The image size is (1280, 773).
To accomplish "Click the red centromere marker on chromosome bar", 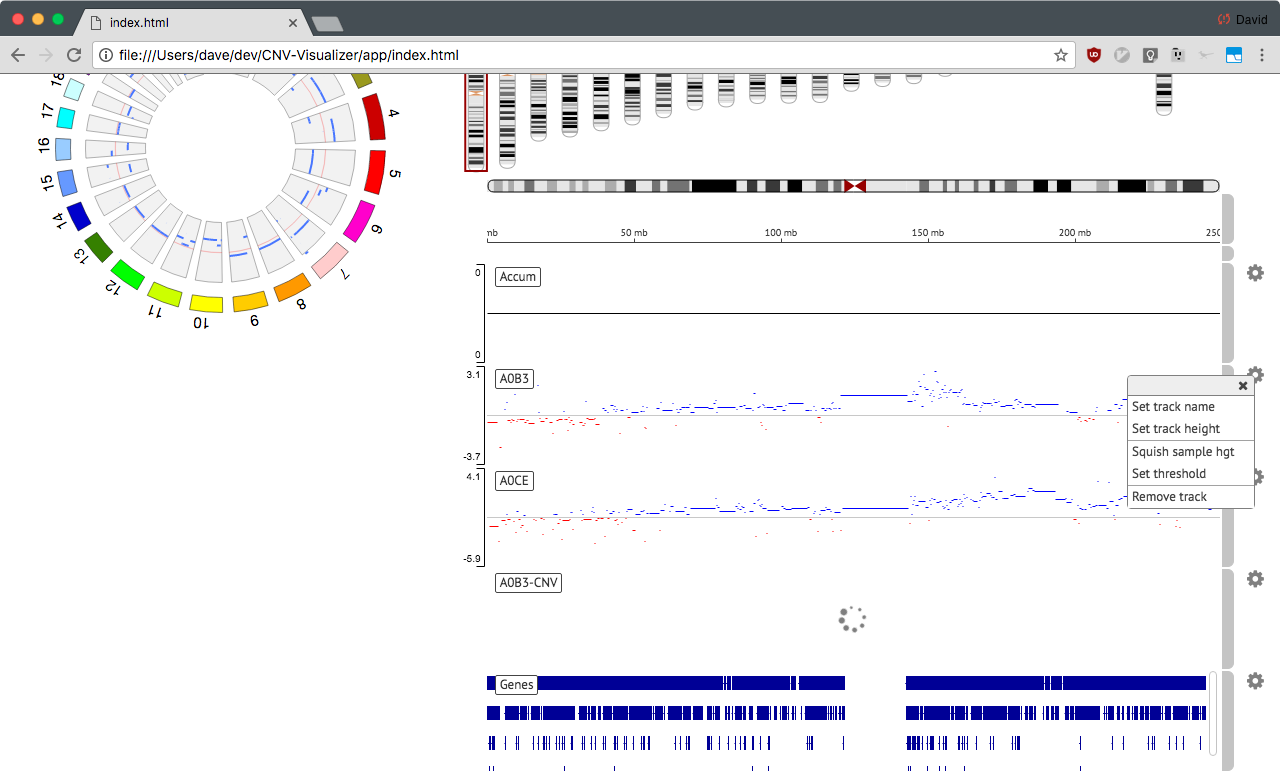I will 854,186.
